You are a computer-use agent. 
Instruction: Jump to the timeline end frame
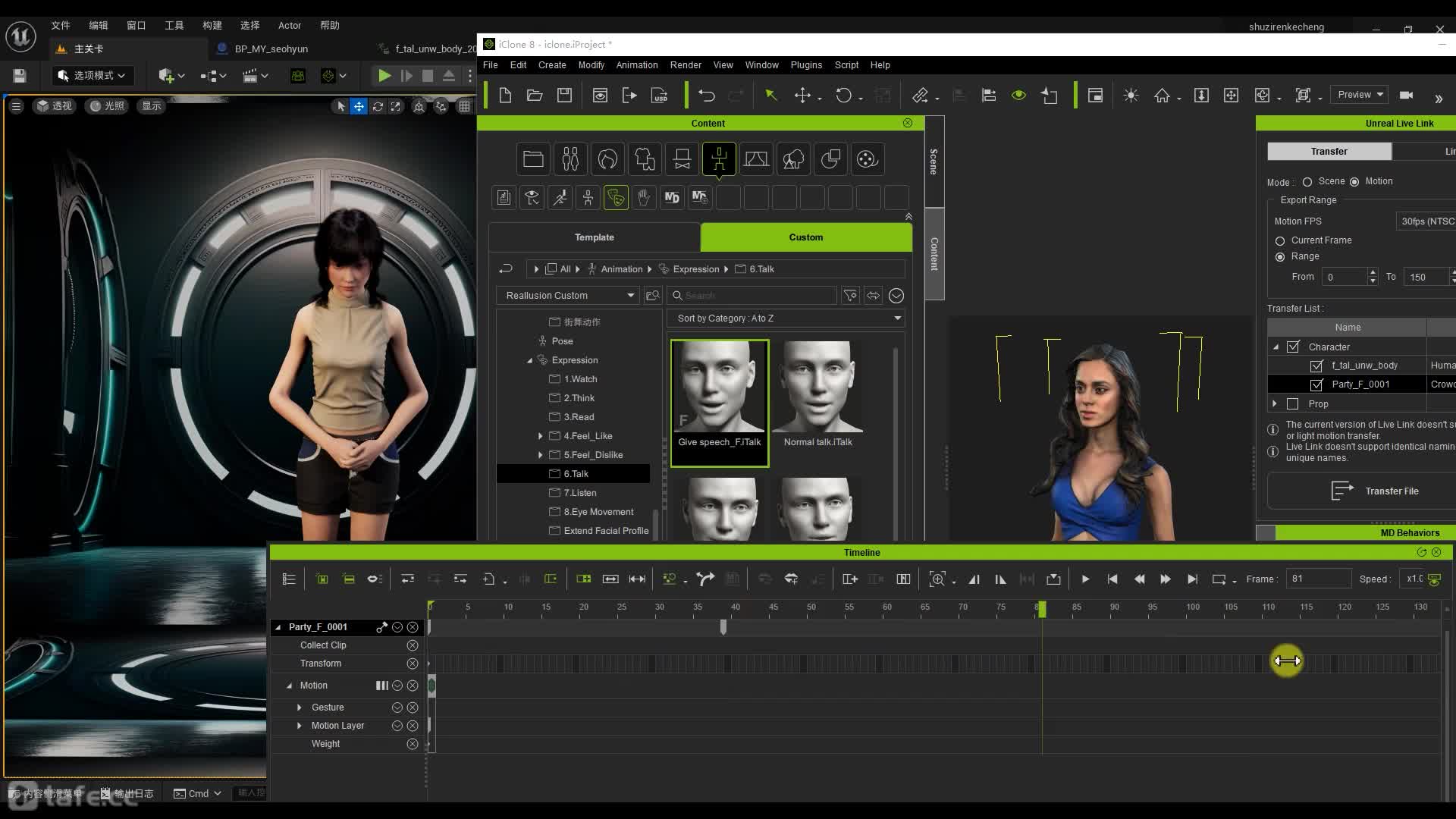tap(1192, 579)
